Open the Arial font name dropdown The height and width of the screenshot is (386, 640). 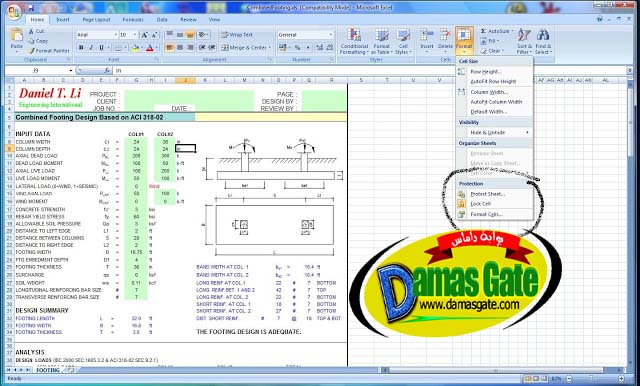116,35
